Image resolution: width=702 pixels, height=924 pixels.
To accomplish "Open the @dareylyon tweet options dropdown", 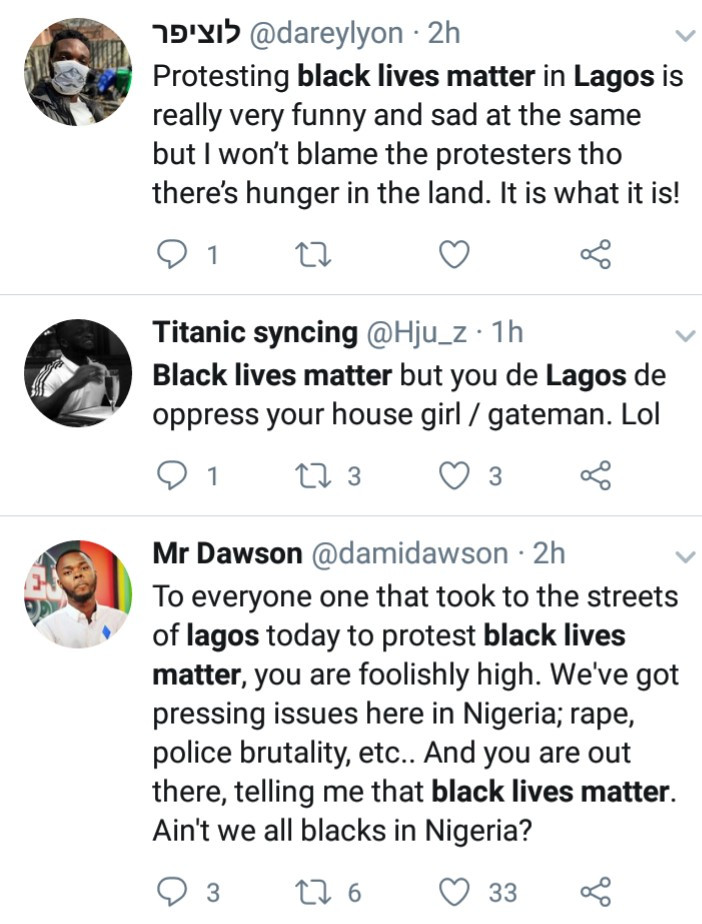I will pyautogui.click(x=685, y=36).
